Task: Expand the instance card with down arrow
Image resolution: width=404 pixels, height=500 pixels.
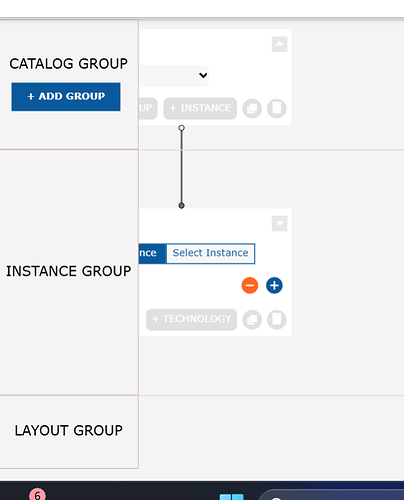Action: pyautogui.click(x=280, y=223)
